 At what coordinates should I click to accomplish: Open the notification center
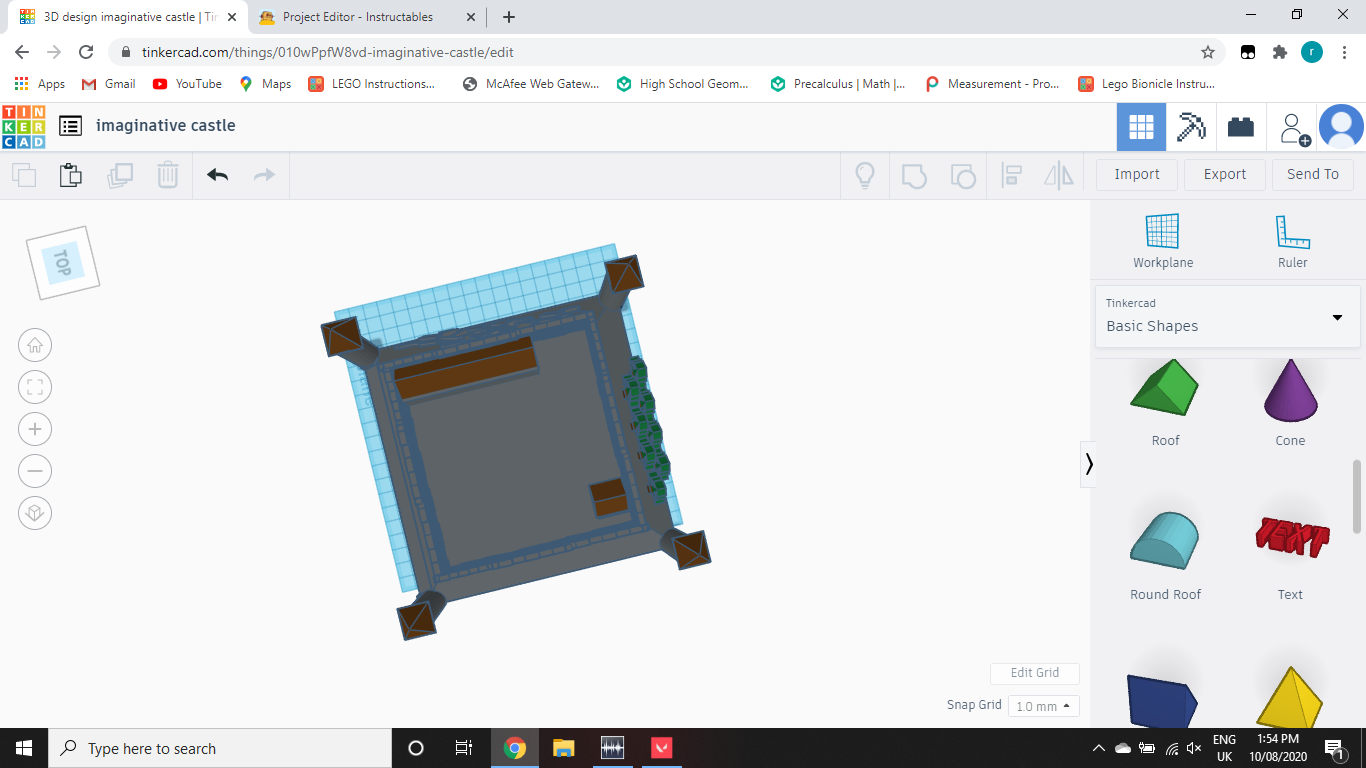[x=1335, y=748]
